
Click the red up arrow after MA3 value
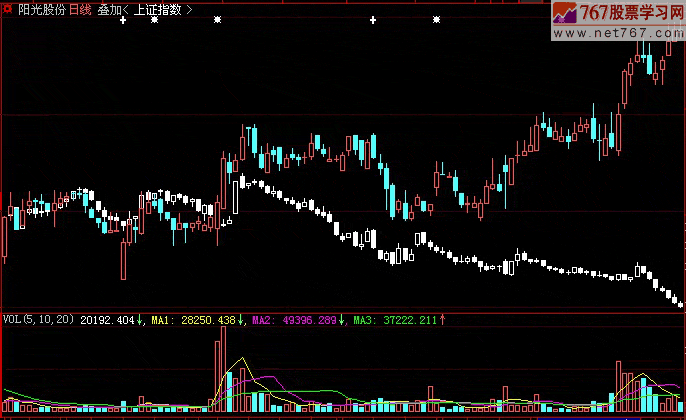[443, 320]
